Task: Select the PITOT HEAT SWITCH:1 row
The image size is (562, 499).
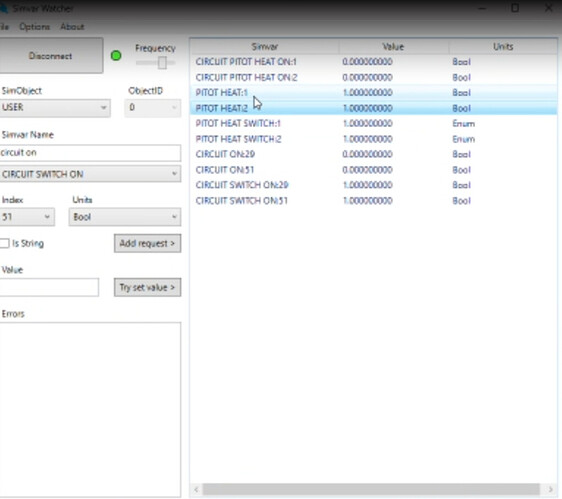Action: (373, 124)
